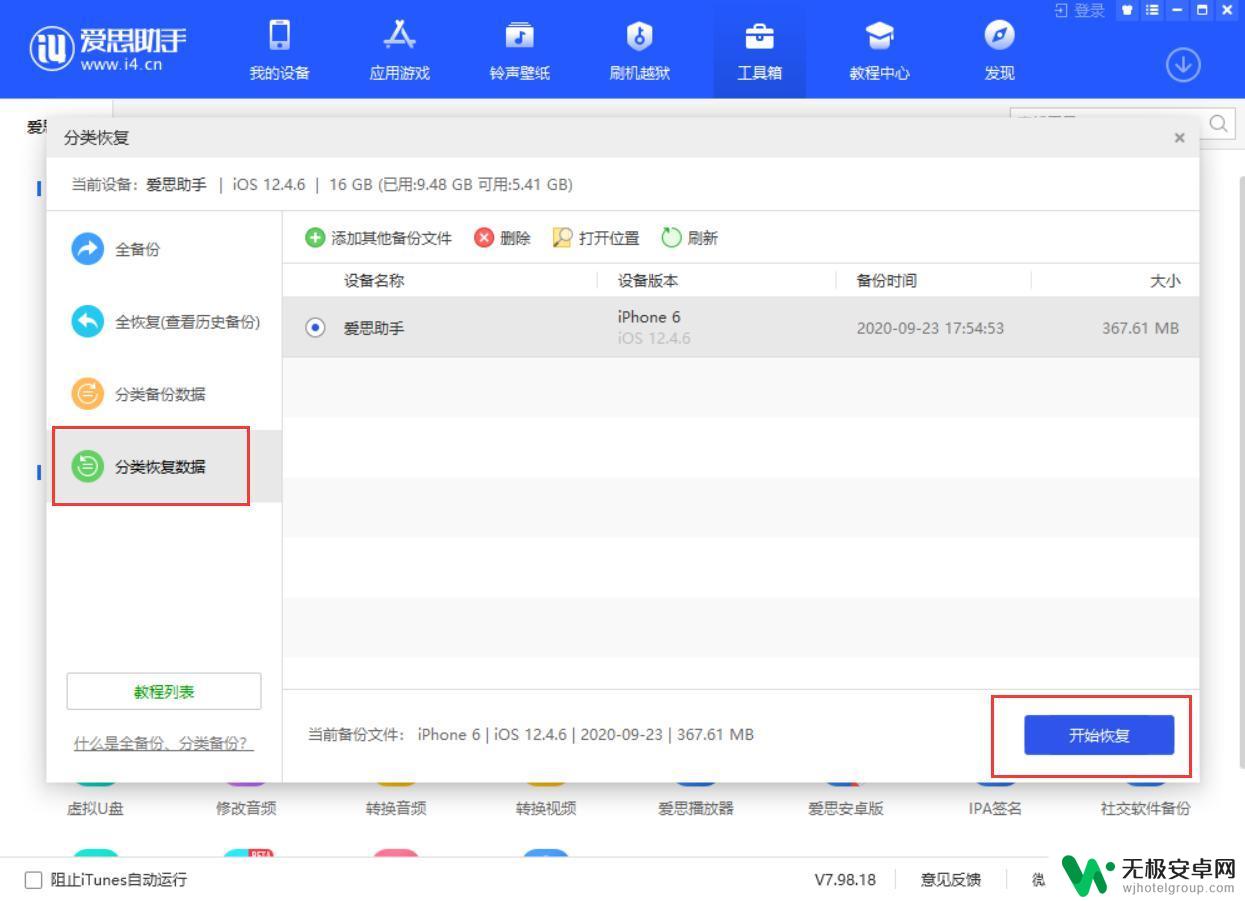Open the 转换音频 tool

(396, 808)
